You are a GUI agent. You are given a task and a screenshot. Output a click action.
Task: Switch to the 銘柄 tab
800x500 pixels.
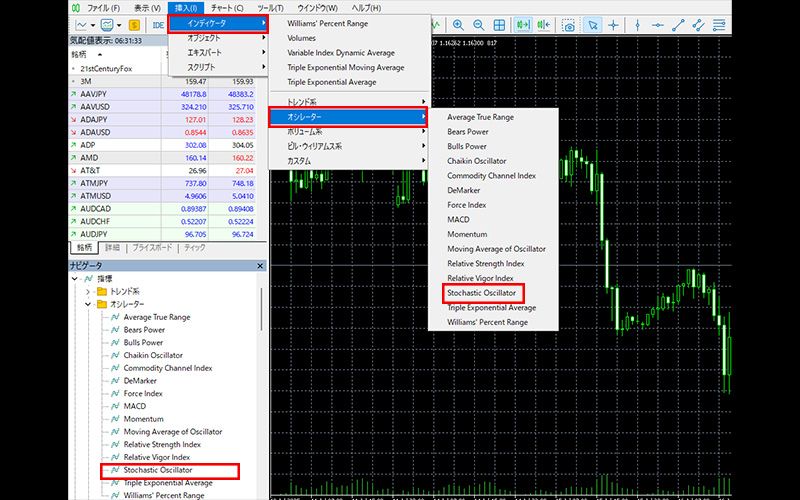(x=85, y=247)
